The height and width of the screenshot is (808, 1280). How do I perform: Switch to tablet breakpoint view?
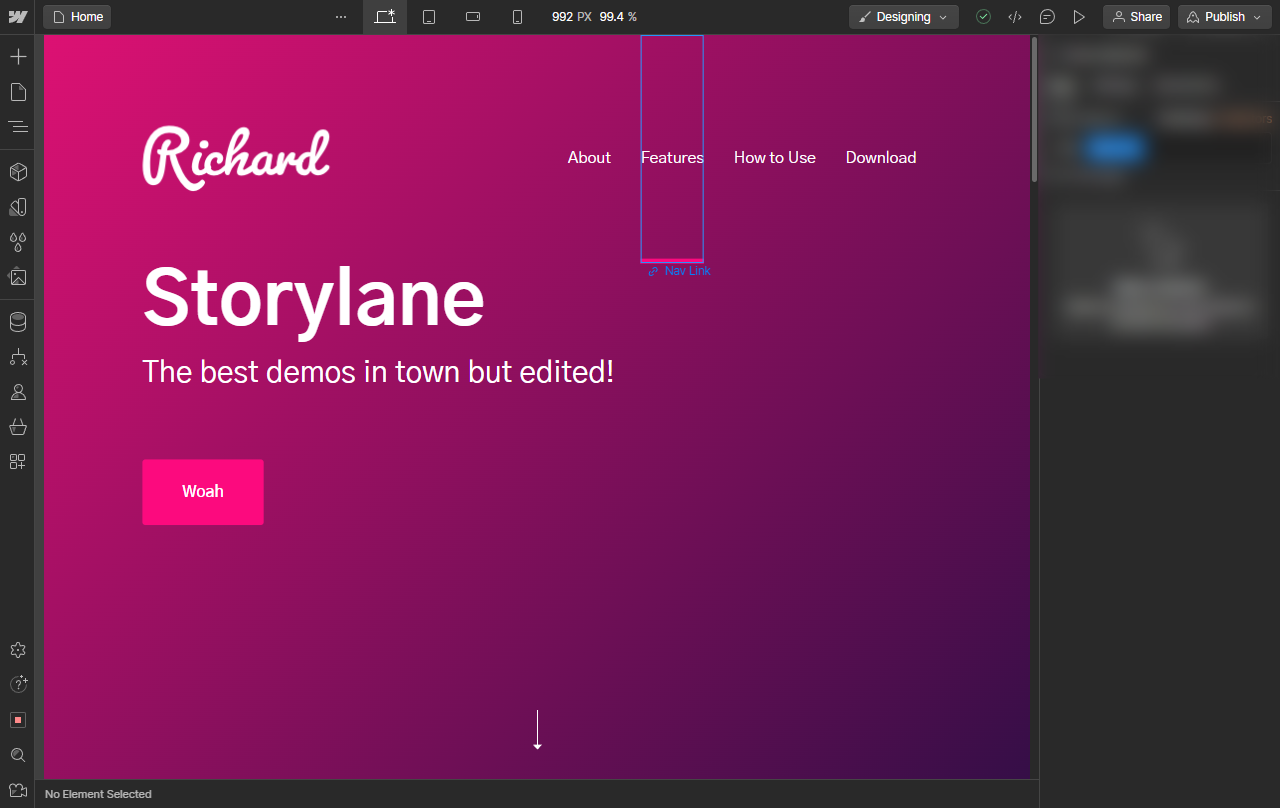(x=429, y=17)
